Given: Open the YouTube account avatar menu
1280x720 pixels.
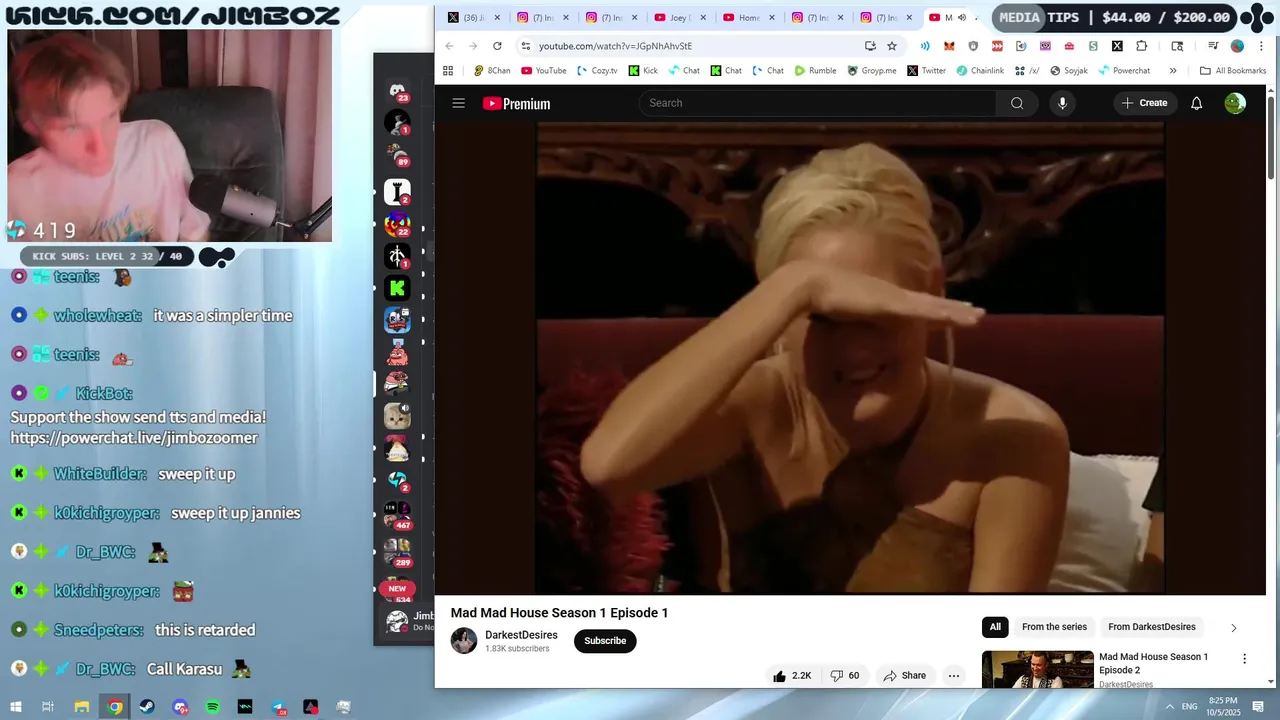Looking at the screenshot, I should [x=1235, y=103].
